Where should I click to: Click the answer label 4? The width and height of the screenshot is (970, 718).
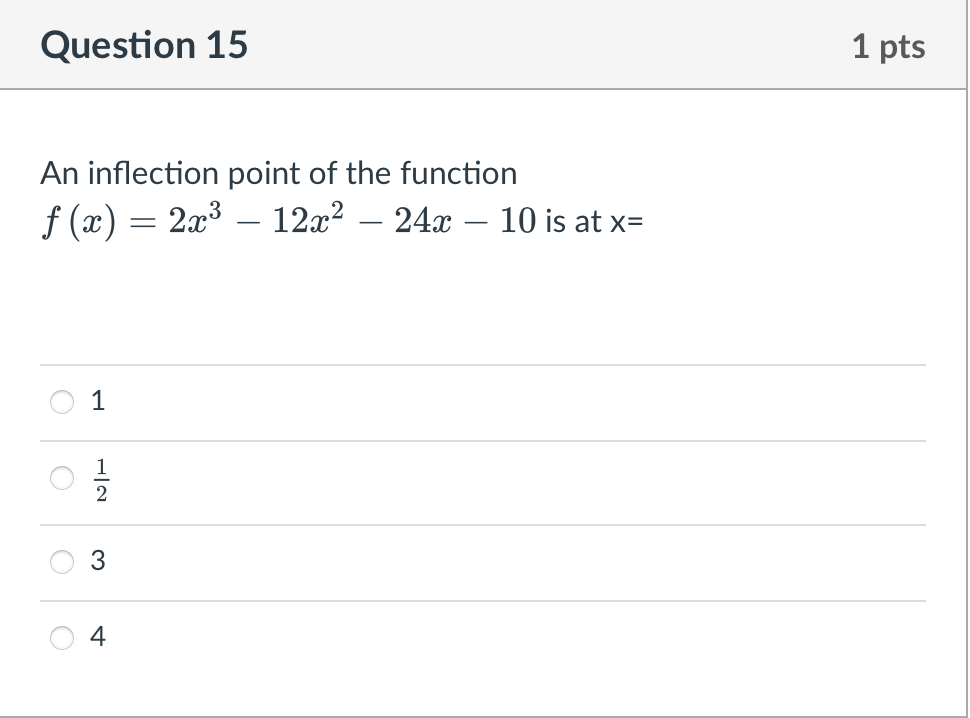pos(98,635)
